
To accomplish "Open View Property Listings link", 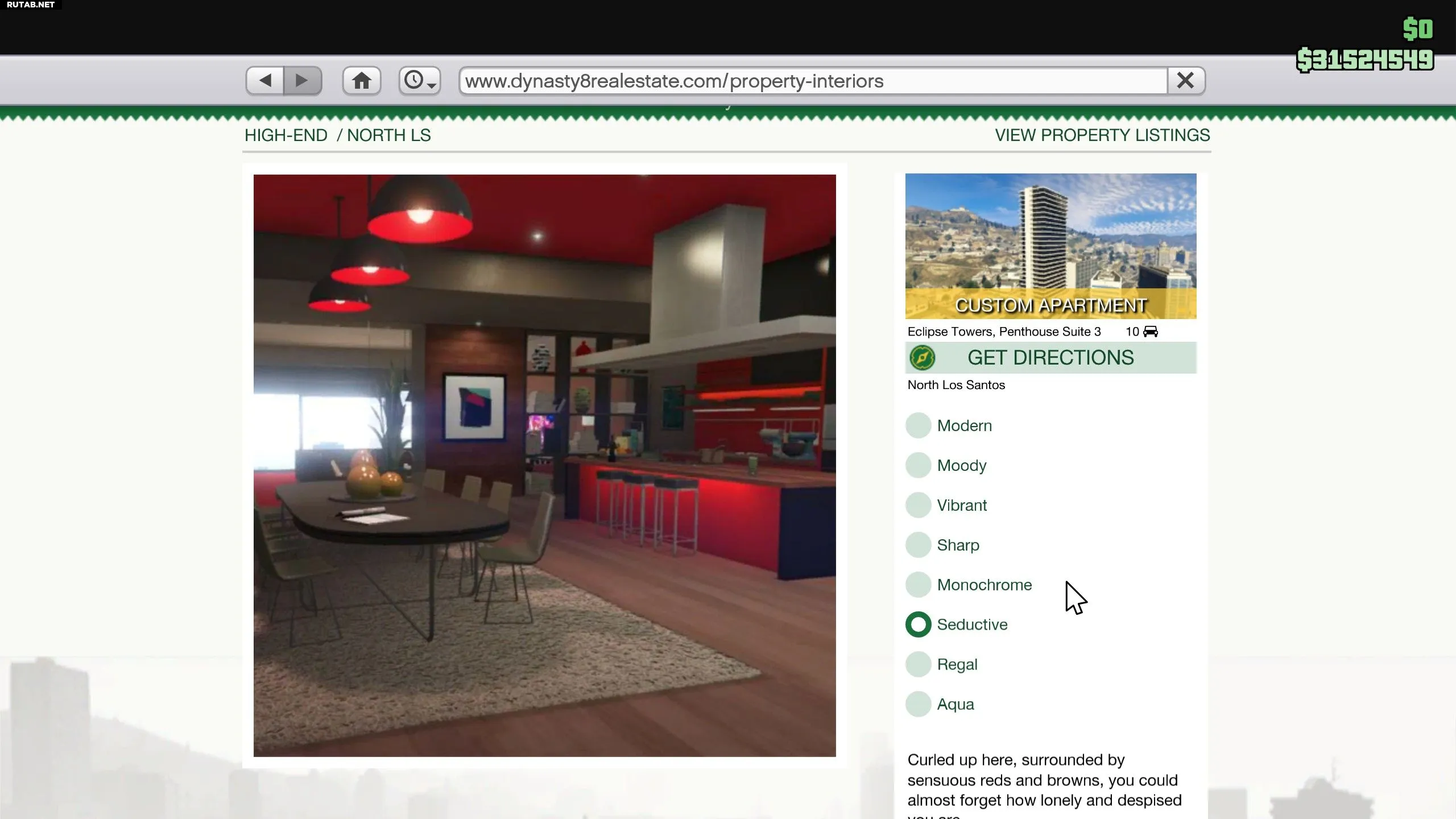I will point(1102,135).
